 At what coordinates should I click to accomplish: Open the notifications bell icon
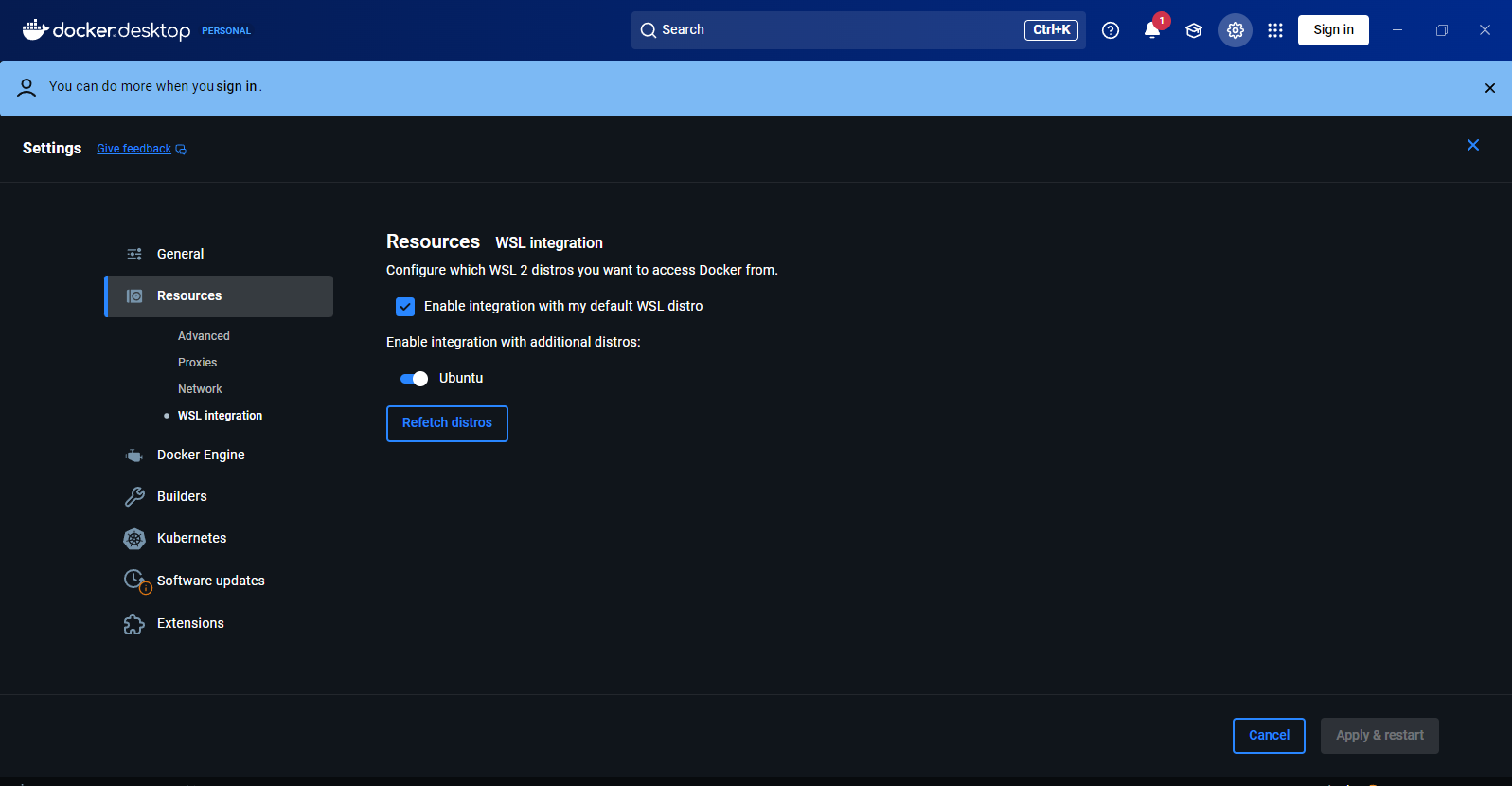point(1152,30)
